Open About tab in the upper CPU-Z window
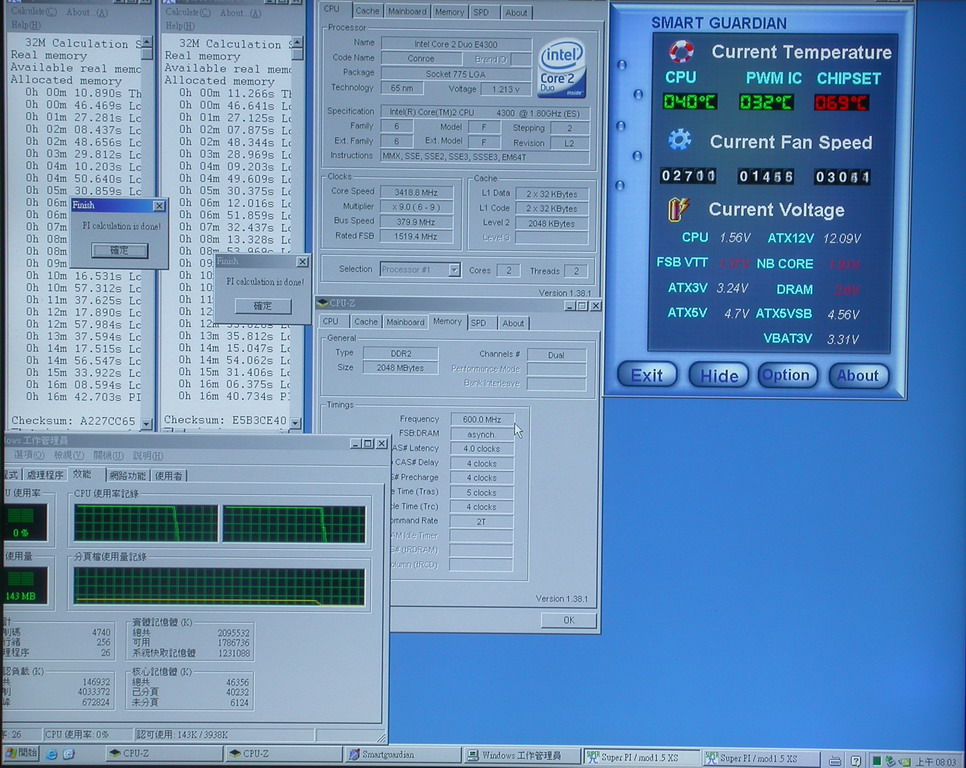 [x=516, y=12]
